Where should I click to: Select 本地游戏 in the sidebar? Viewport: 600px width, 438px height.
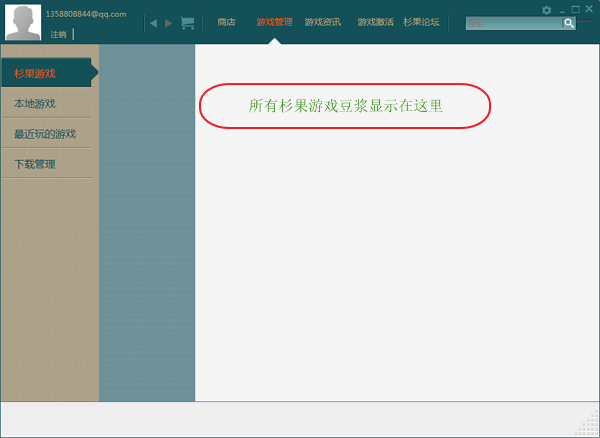click(47, 103)
